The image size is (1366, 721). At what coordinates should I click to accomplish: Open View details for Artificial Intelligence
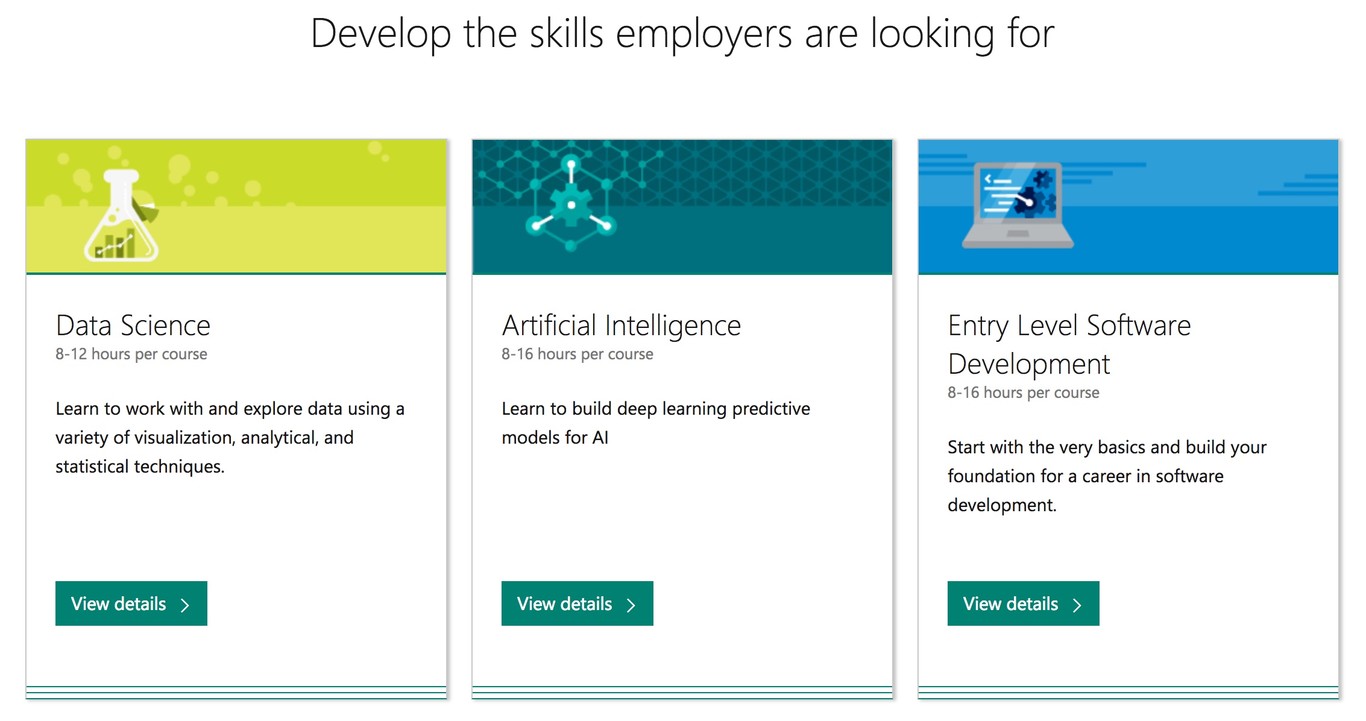(x=577, y=604)
